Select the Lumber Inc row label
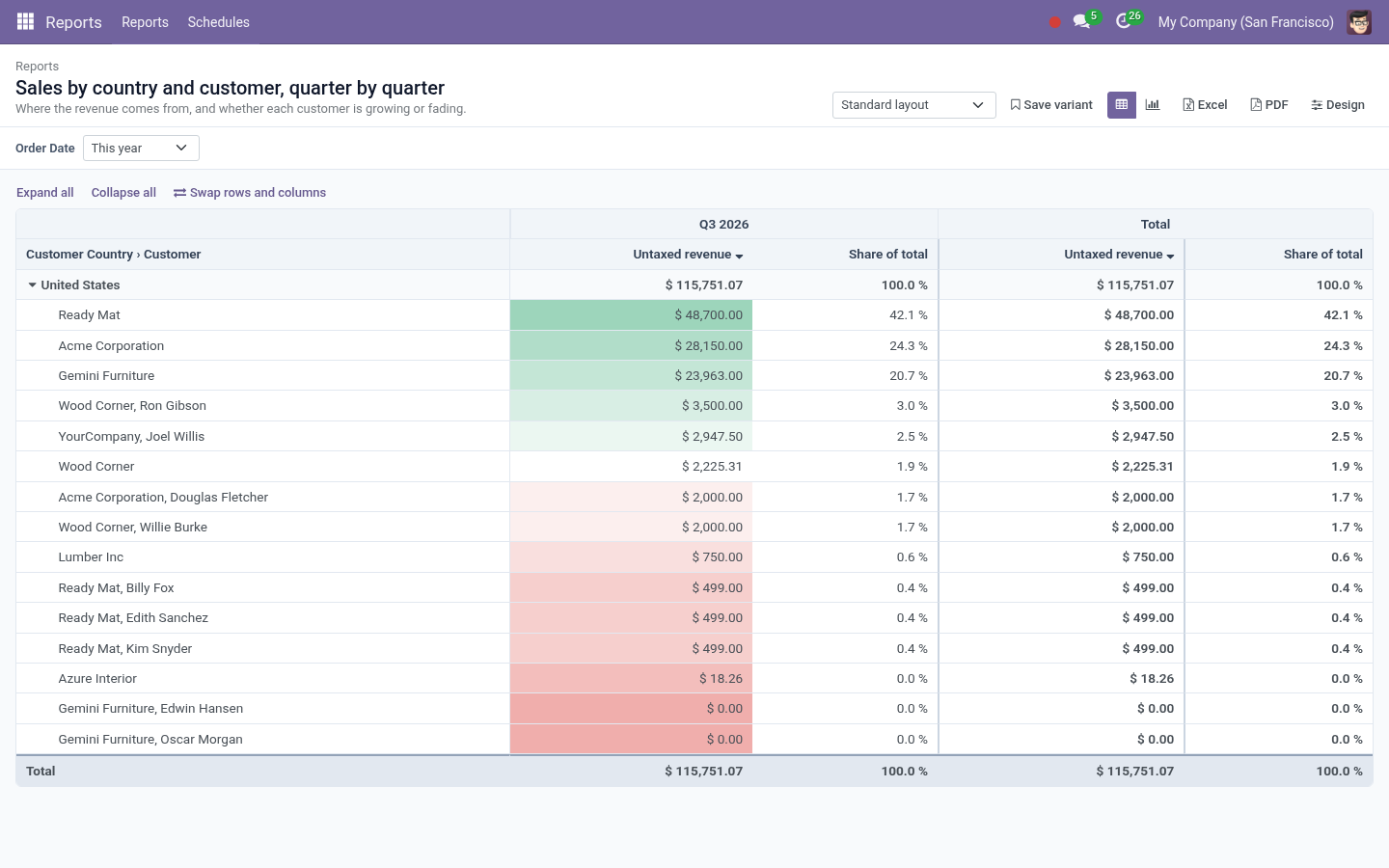This screenshot has width=1389, height=868. (91, 557)
